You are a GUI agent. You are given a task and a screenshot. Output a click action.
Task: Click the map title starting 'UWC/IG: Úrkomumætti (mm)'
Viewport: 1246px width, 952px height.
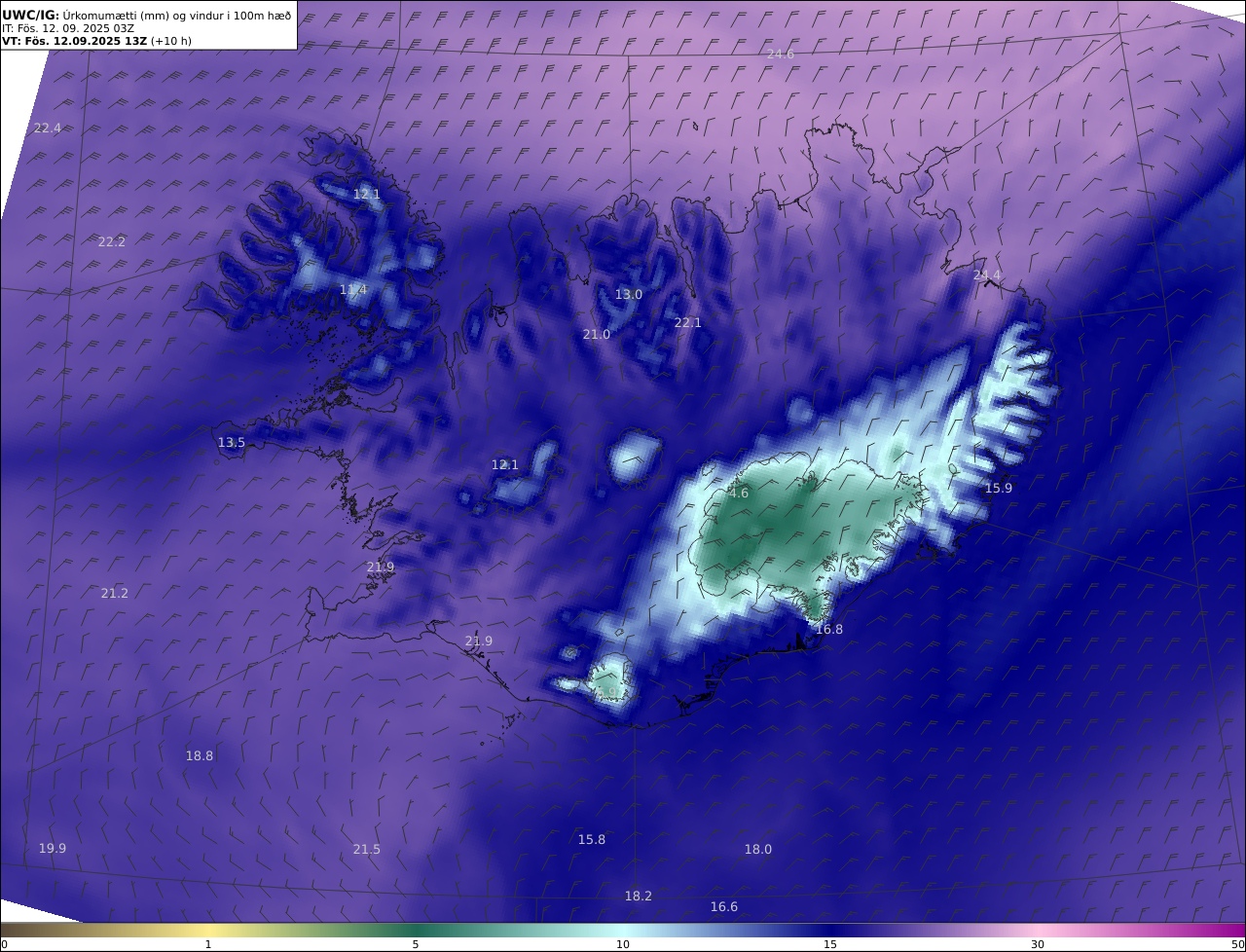147,15
